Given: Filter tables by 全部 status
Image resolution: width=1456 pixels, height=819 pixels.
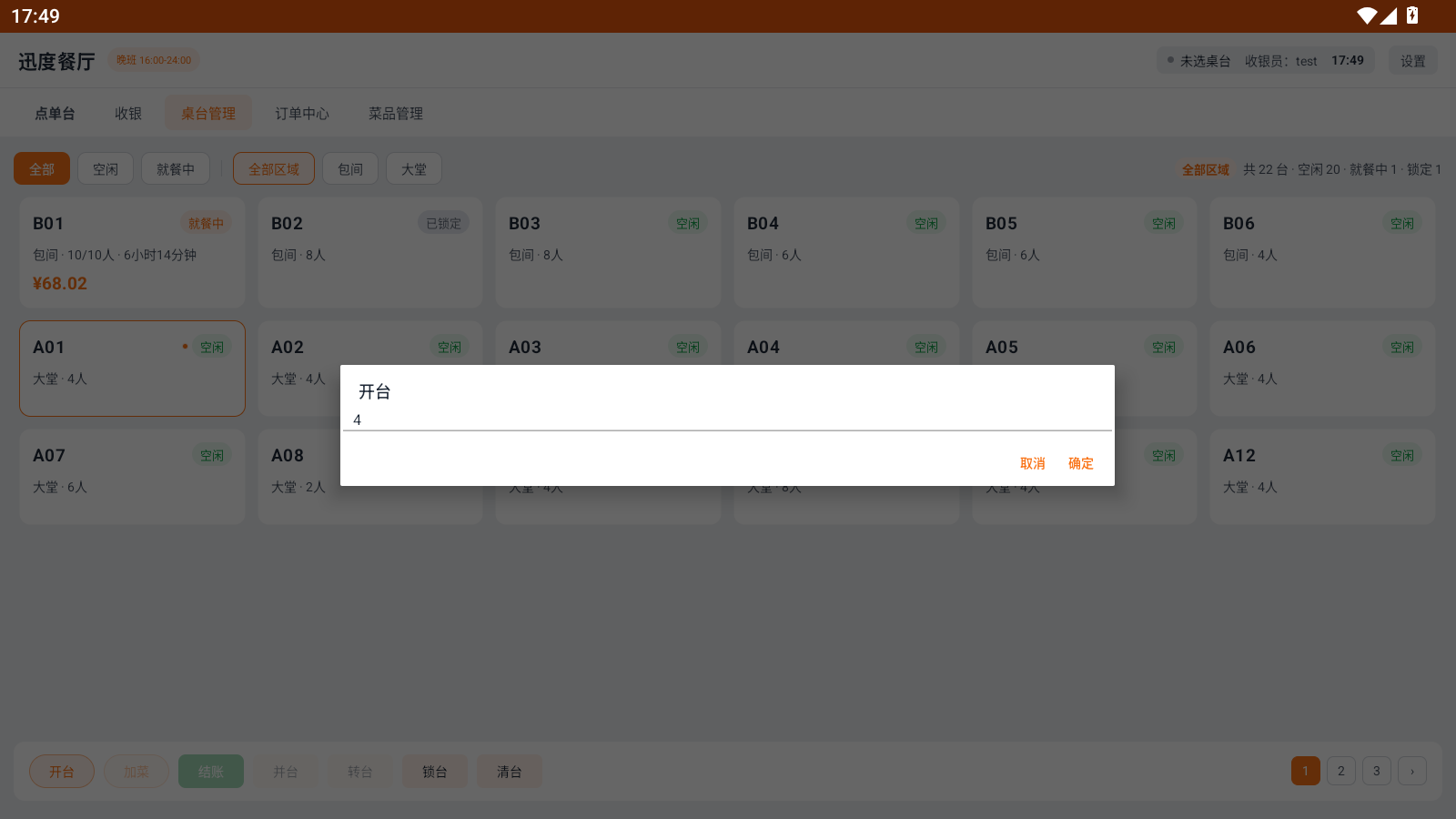Looking at the screenshot, I should (42, 168).
